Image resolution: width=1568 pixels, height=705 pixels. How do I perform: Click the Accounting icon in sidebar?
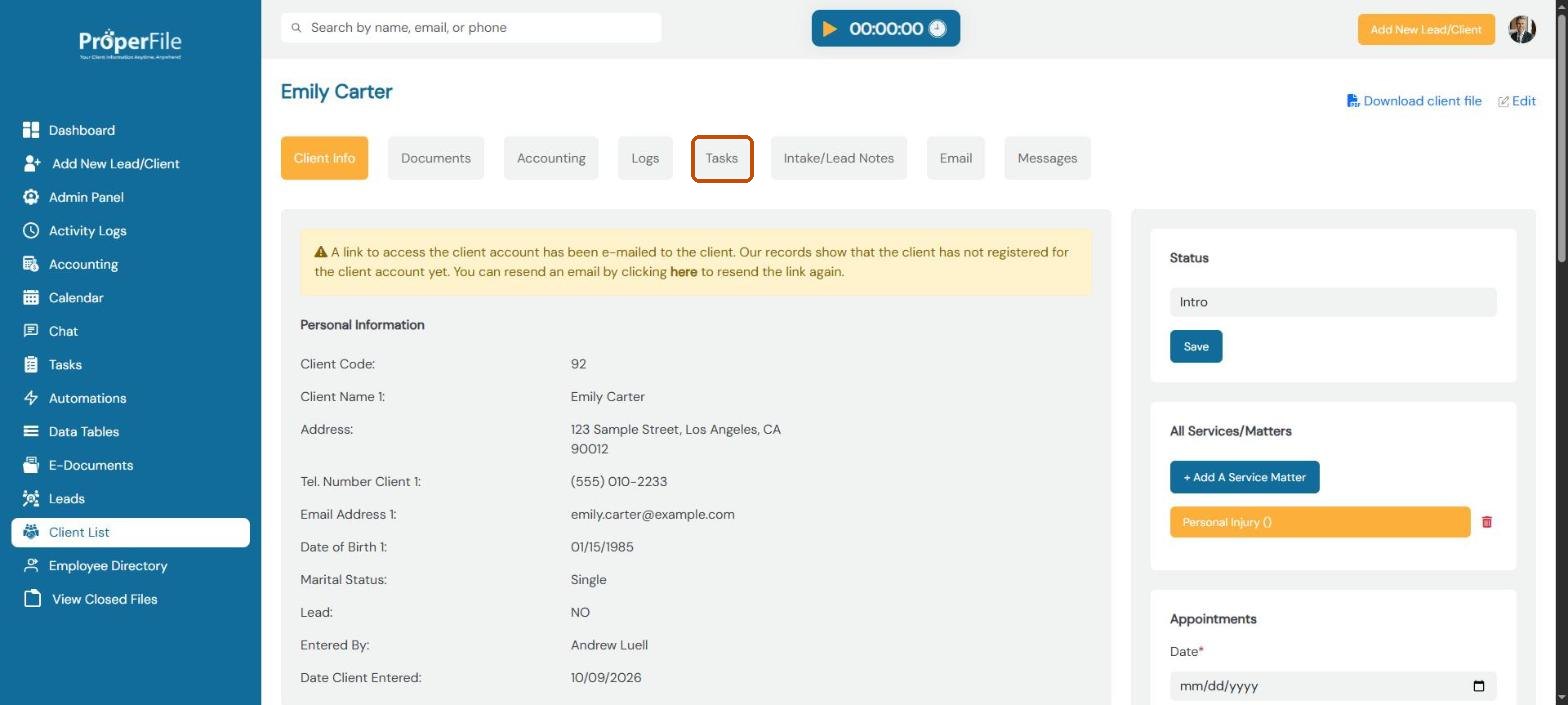click(x=31, y=264)
